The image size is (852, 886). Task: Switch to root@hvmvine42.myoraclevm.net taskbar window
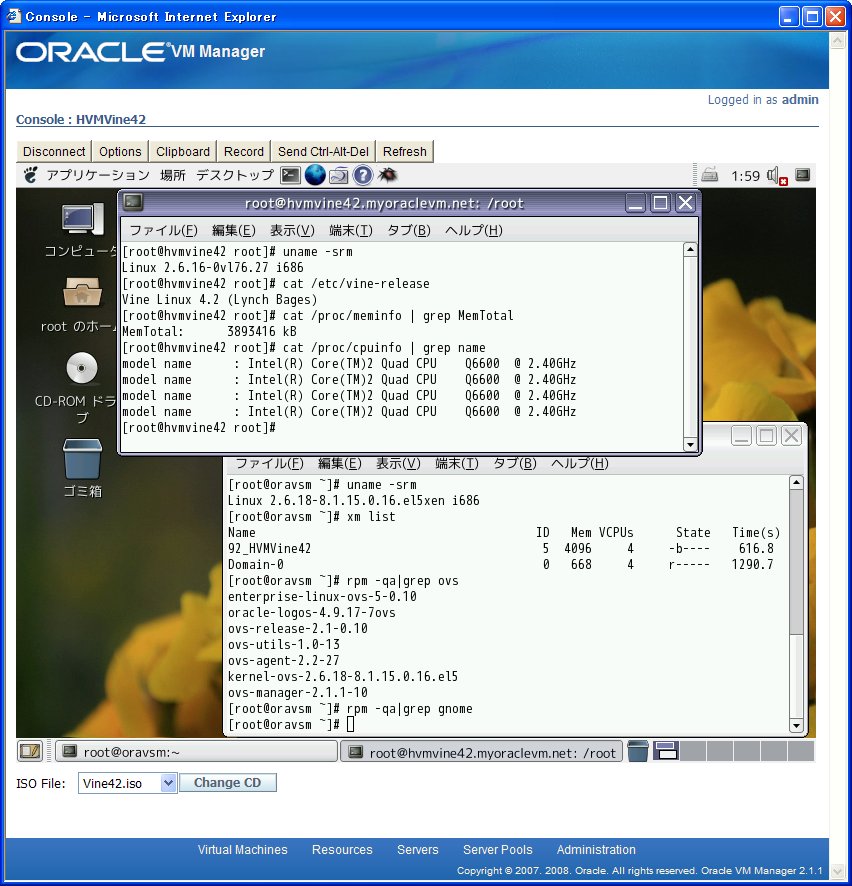pyautogui.click(x=481, y=752)
